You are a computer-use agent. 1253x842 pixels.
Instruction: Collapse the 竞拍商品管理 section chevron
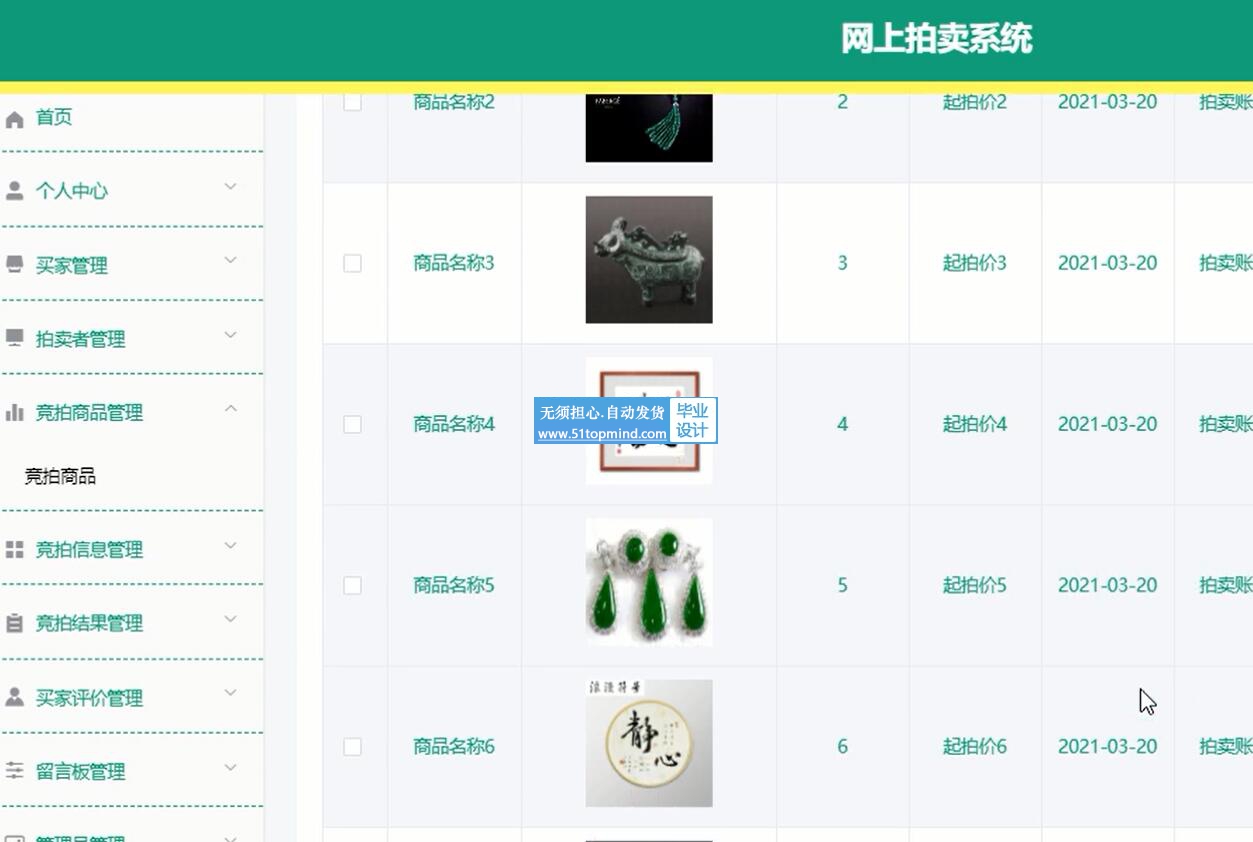click(230, 408)
